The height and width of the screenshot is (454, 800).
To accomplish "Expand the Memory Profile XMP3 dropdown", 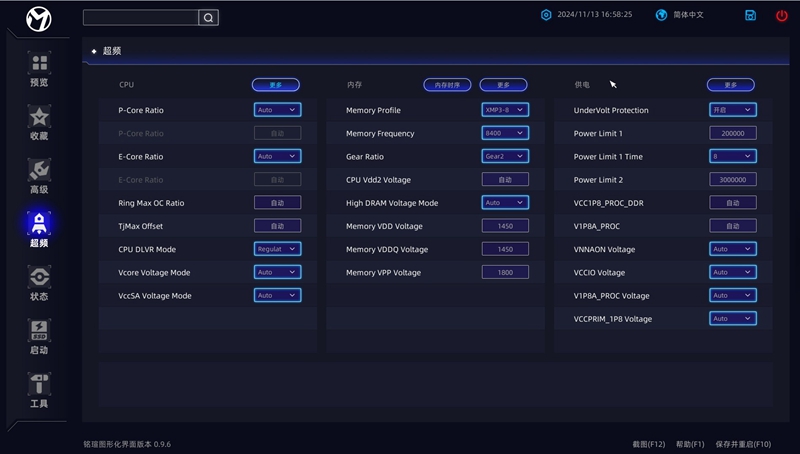I will 504,110.
